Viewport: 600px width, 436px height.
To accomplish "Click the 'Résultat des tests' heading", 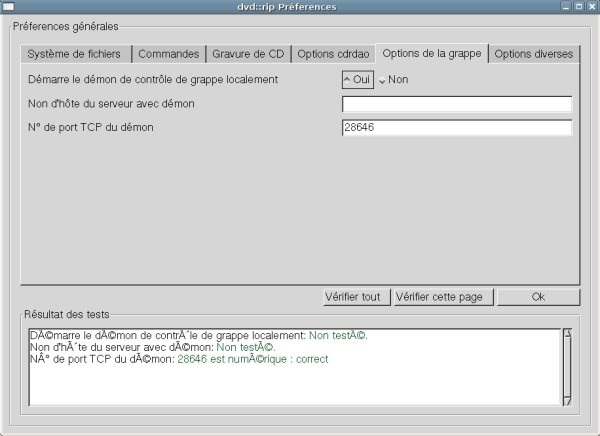I will pyautogui.click(x=67, y=314).
